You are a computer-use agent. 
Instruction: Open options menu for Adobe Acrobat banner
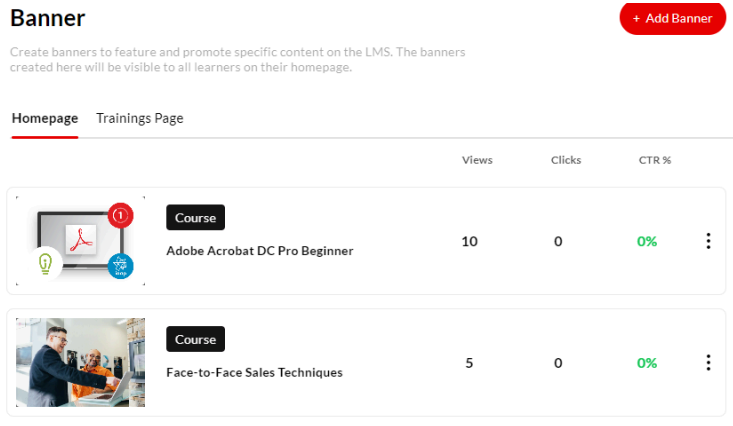708,241
